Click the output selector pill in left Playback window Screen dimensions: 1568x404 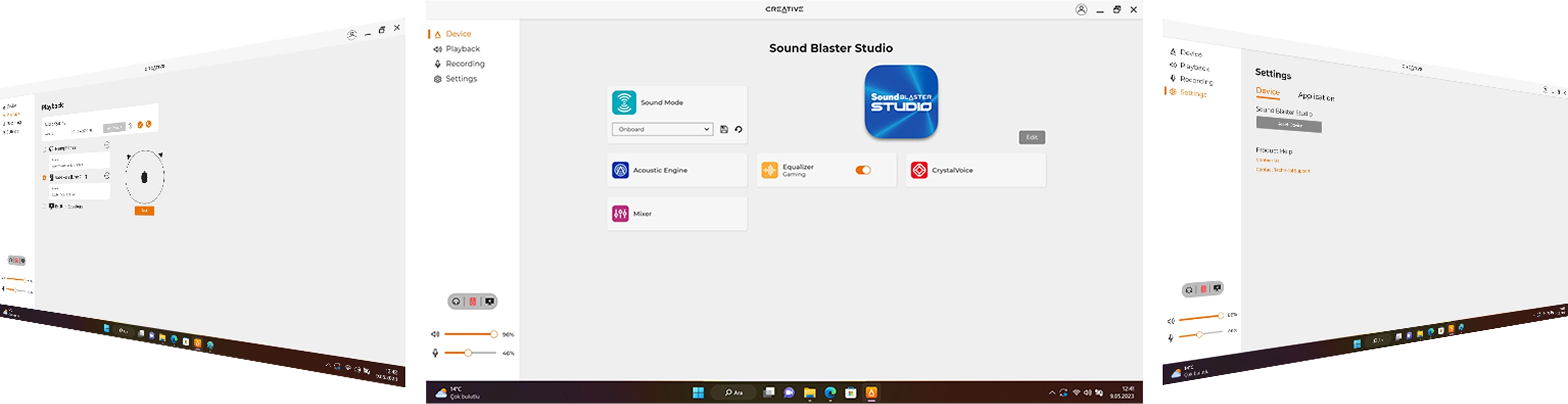[x=16, y=260]
